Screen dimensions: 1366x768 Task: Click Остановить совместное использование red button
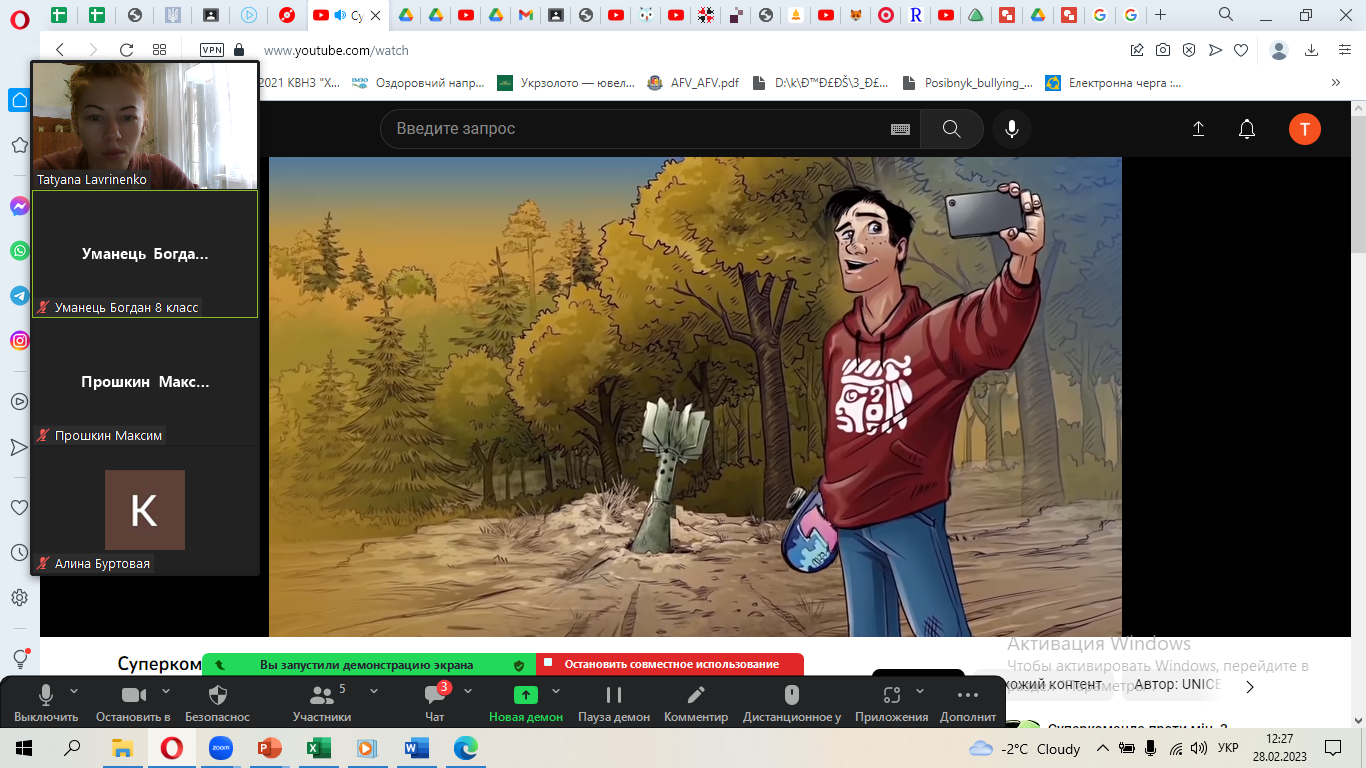670,664
